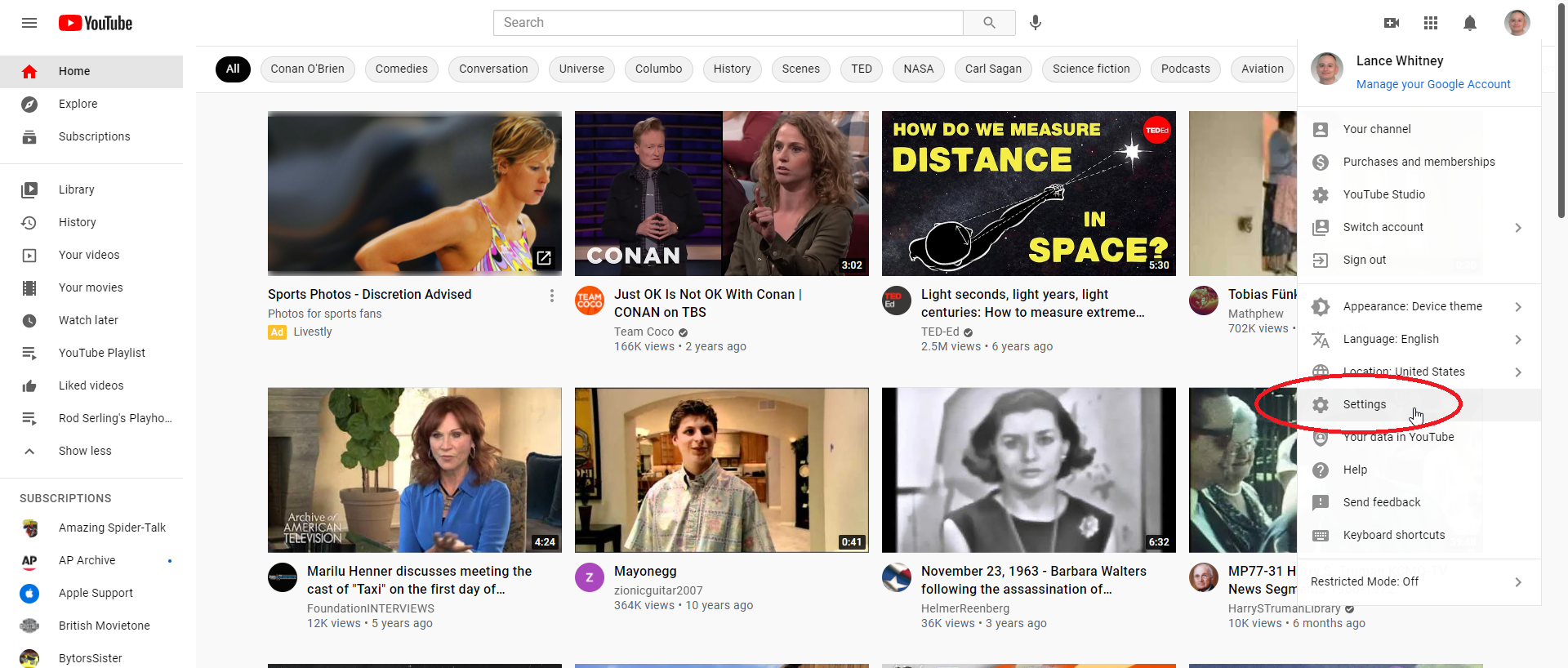Open Rod Serling's Playhouse playlist
The height and width of the screenshot is (668, 1568).
point(91,418)
